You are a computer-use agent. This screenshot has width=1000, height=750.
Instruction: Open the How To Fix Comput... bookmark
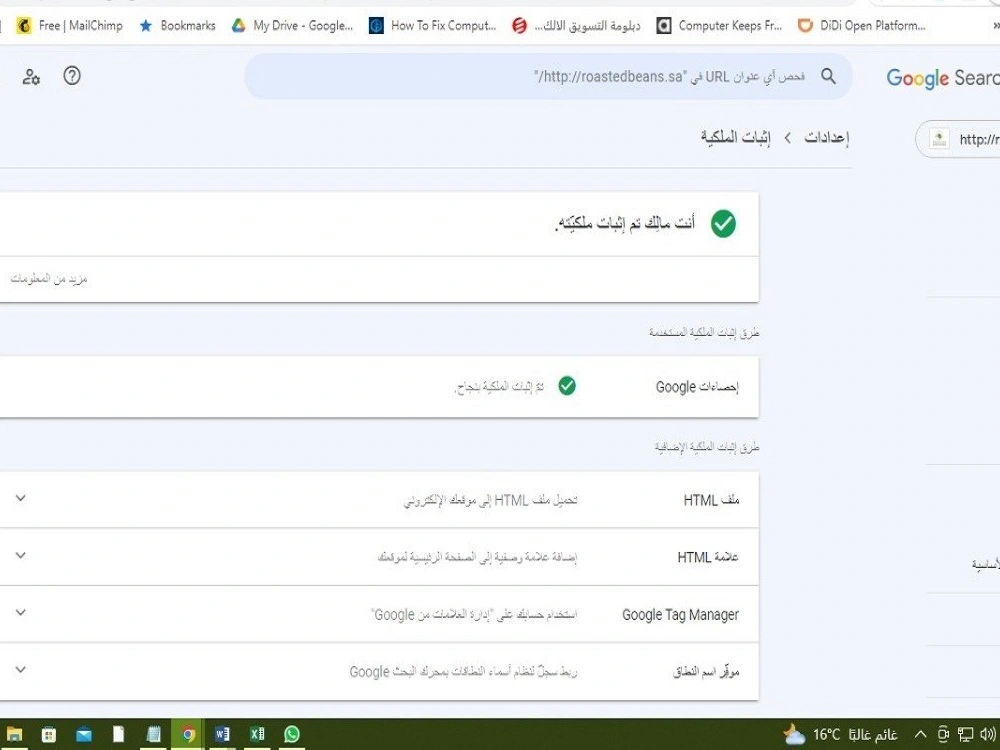[x=432, y=26]
